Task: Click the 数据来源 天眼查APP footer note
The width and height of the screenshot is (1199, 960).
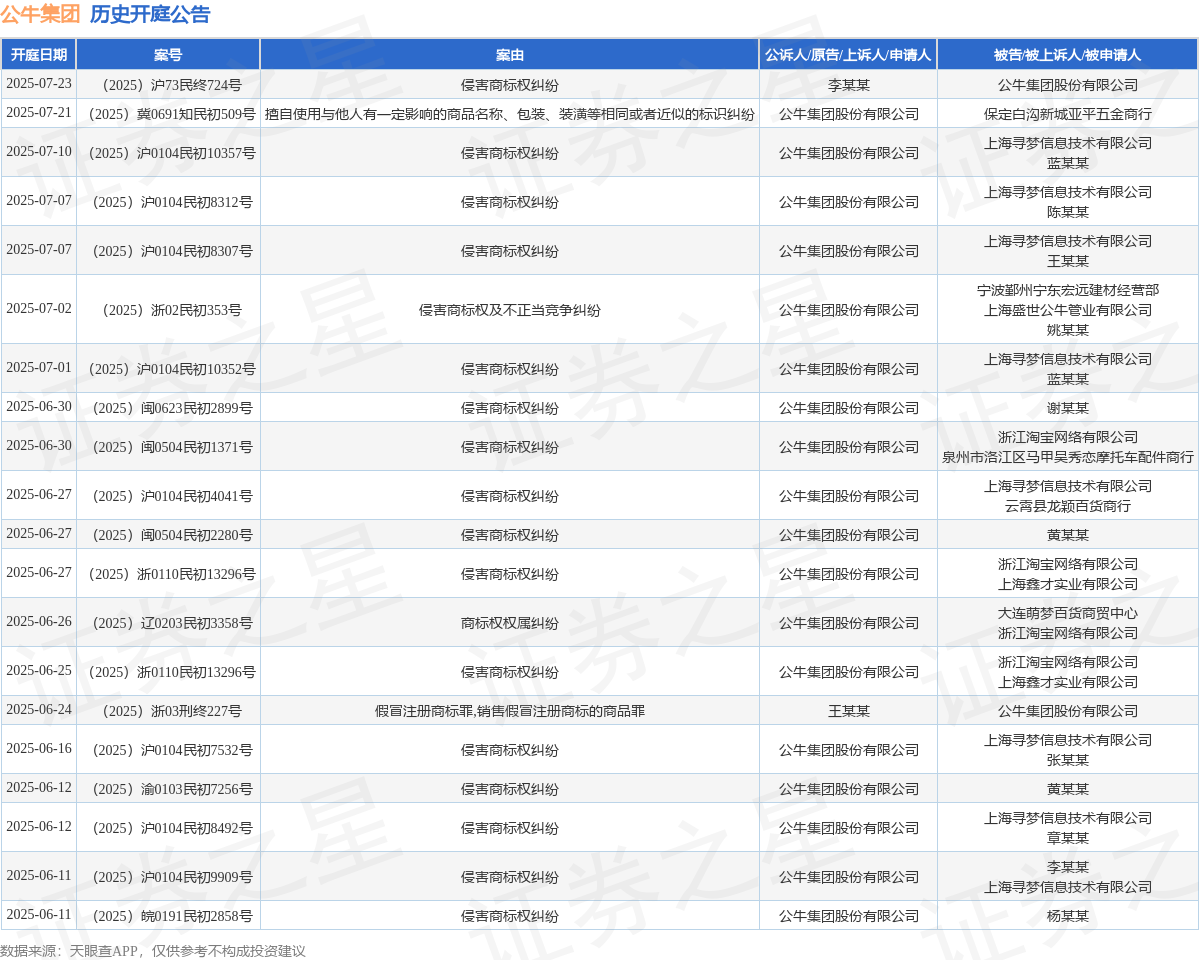Action: coord(153,951)
